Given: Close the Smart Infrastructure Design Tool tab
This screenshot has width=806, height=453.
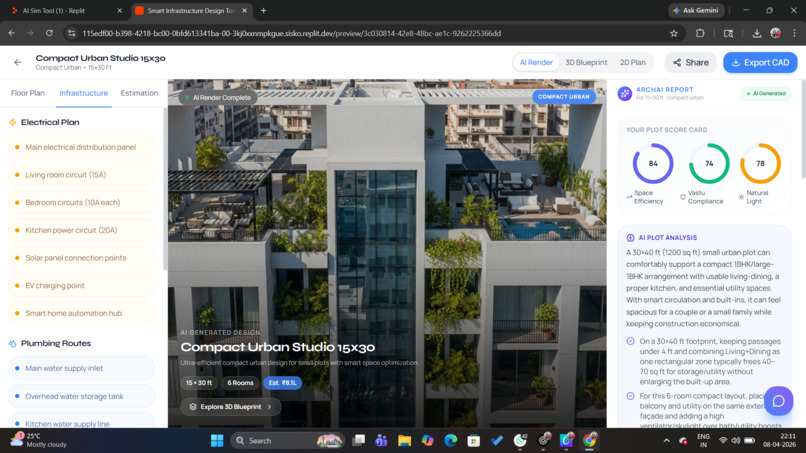Looking at the screenshot, I should click(245, 10).
